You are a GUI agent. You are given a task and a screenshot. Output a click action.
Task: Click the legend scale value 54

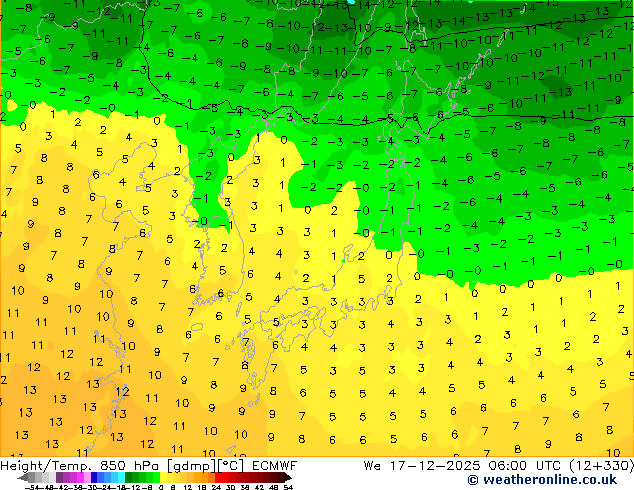(x=288, y=488)
